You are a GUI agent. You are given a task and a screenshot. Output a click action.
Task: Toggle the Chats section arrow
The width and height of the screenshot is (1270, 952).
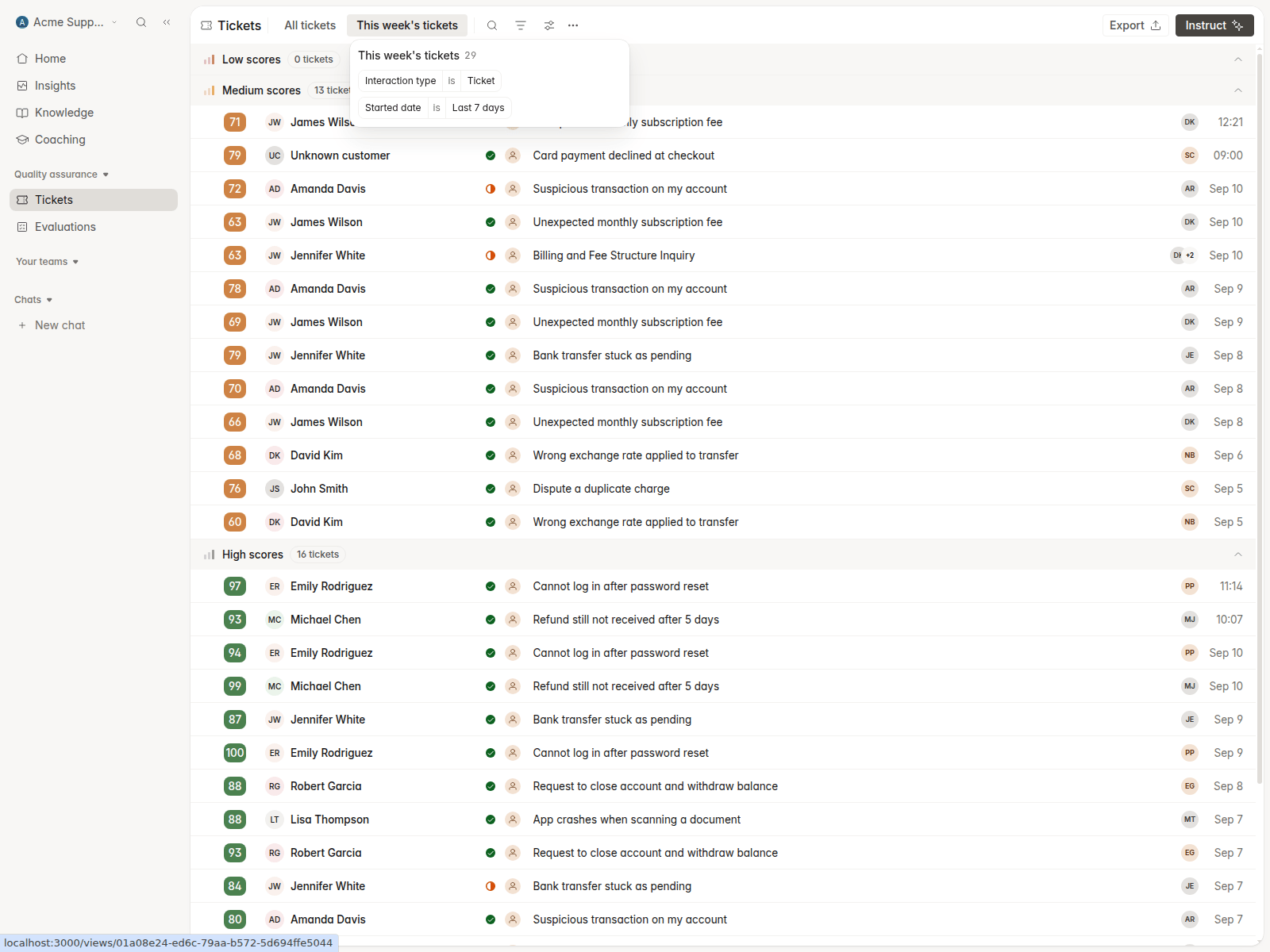coord(49,300)
